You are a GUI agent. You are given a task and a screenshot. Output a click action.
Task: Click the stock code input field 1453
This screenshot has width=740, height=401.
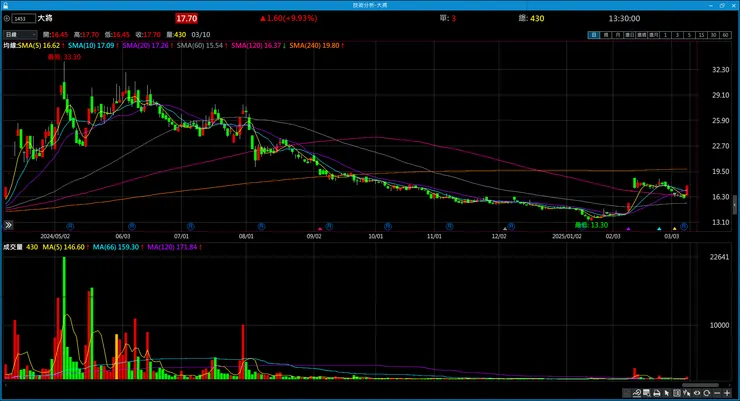24,19
